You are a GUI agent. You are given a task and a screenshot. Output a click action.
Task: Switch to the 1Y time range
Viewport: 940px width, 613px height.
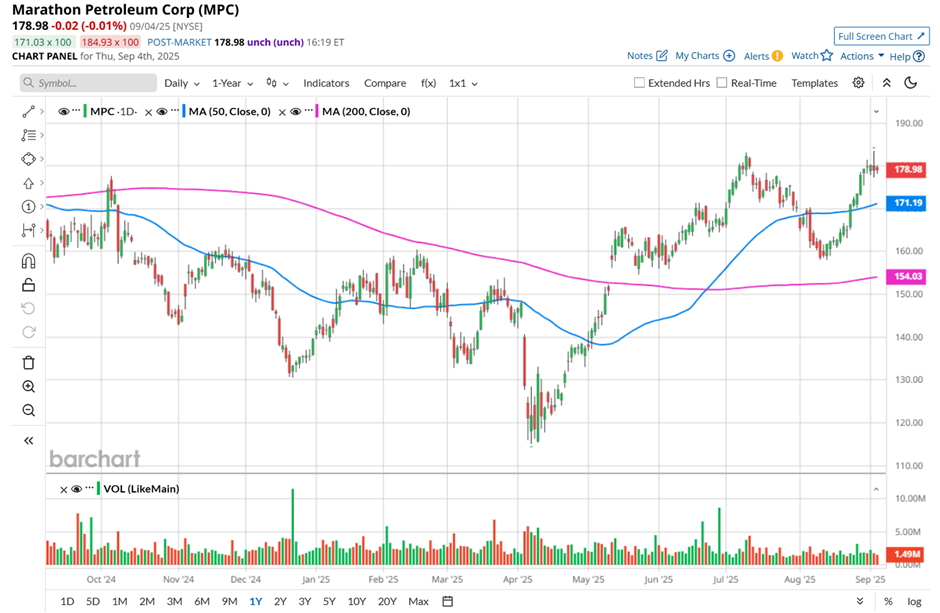tap(256, 601)
